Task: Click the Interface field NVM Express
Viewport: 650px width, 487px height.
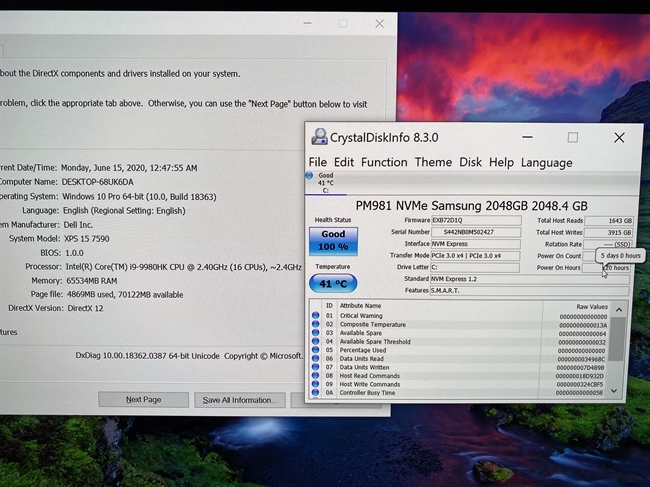Action: [x=475, y=244]
